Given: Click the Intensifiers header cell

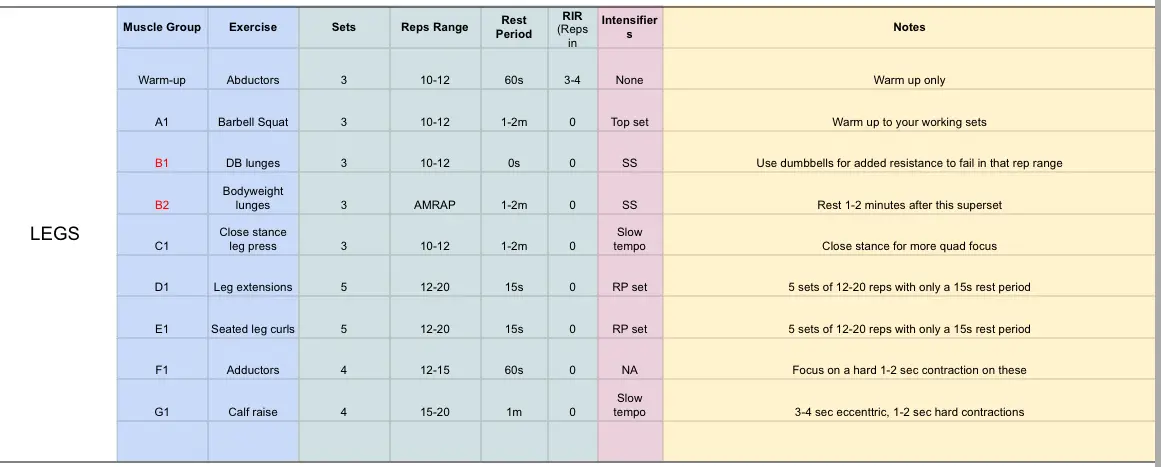Looking at the screenshot, I should [629, 27].
